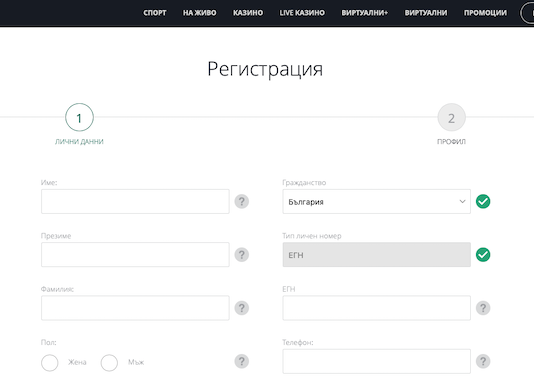Click the question mark next to Фамилия field
The height and width of the screenshot is (391, 534).
point(242,308)
